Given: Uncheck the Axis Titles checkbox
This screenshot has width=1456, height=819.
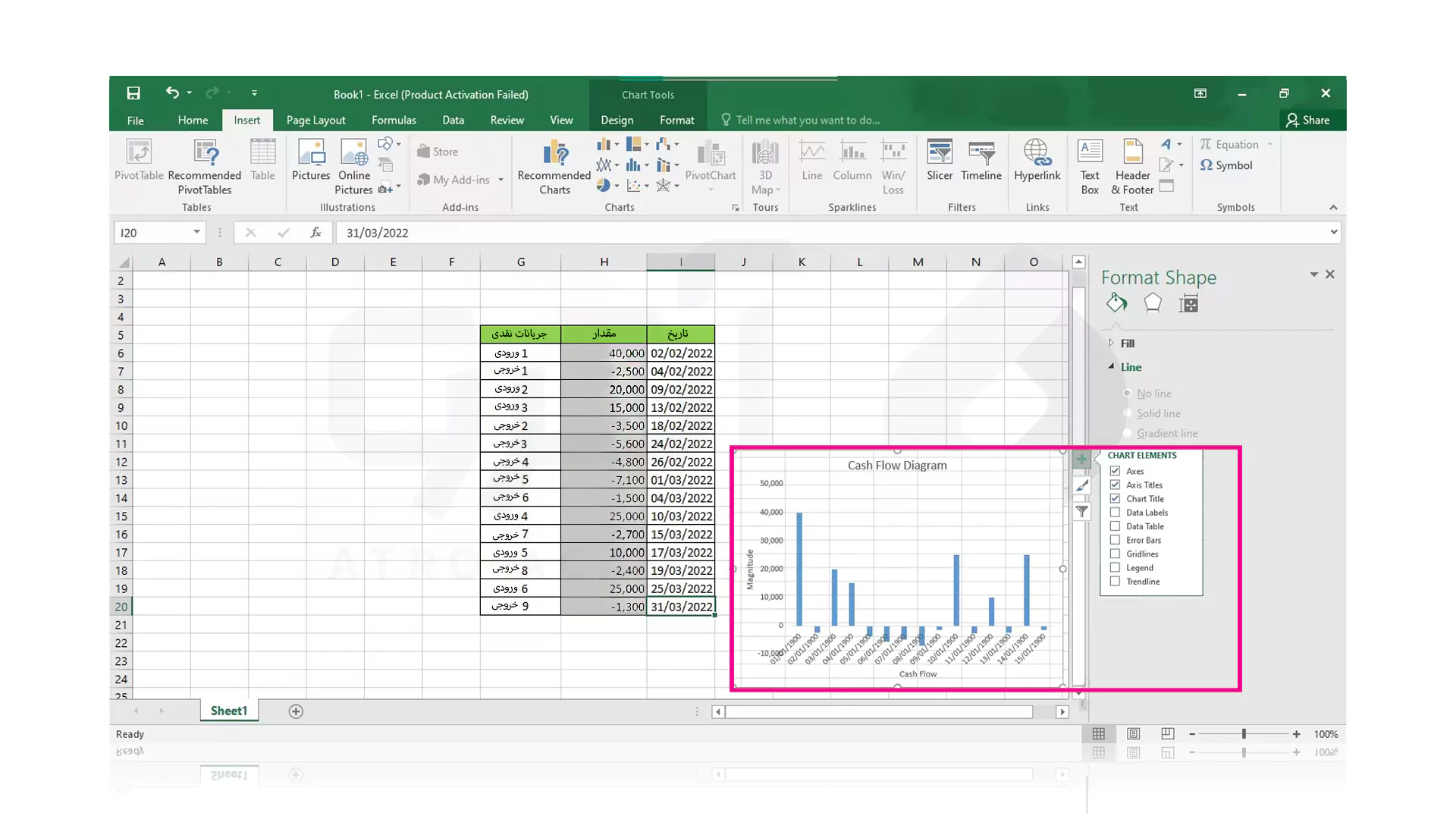Looking at the screenshot, I should 1115,485.
